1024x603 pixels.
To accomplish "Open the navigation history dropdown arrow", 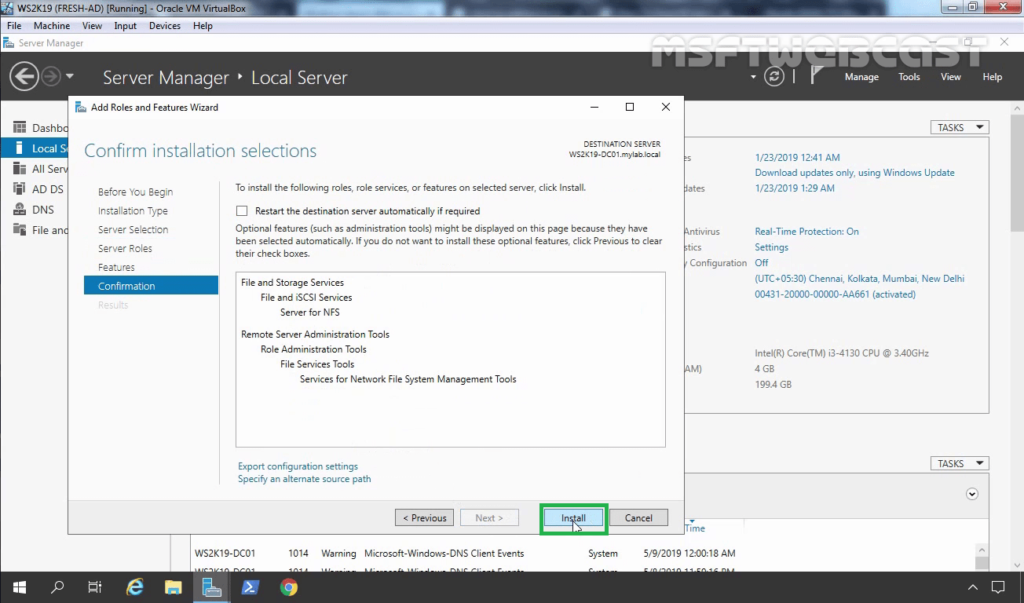I will pyautogui.click(x=69, y=76).
